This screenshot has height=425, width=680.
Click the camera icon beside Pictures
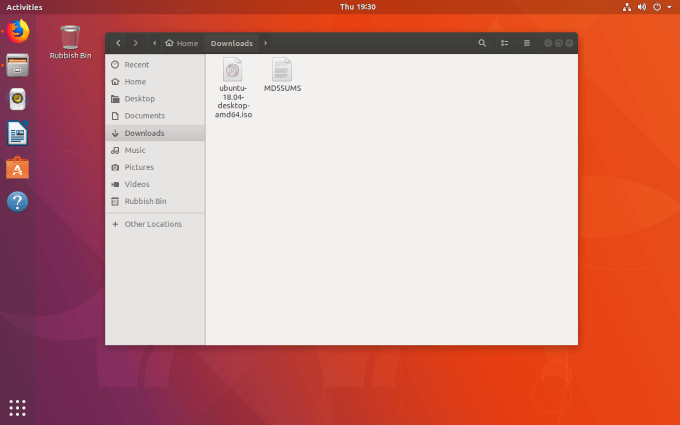coord(115,167)
